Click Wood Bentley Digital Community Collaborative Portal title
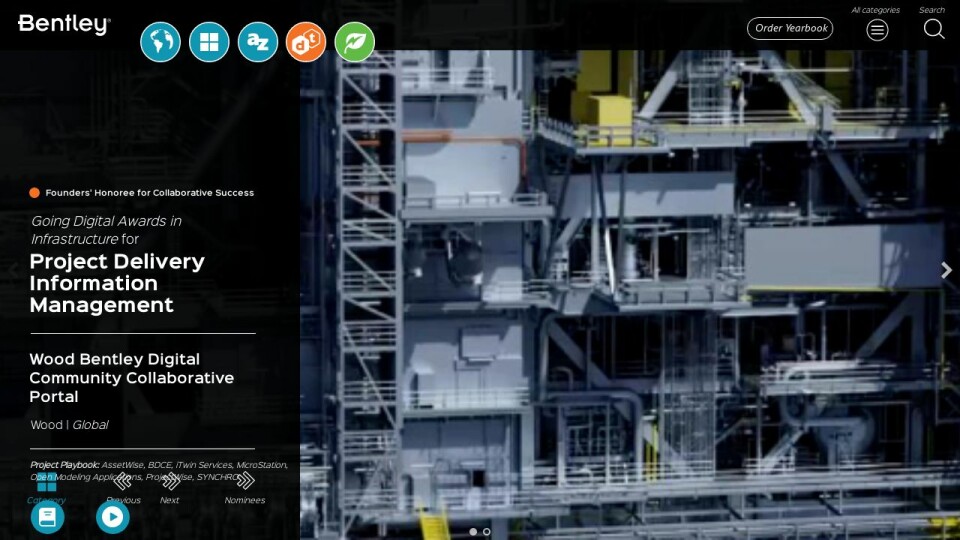 pos(132,378)
